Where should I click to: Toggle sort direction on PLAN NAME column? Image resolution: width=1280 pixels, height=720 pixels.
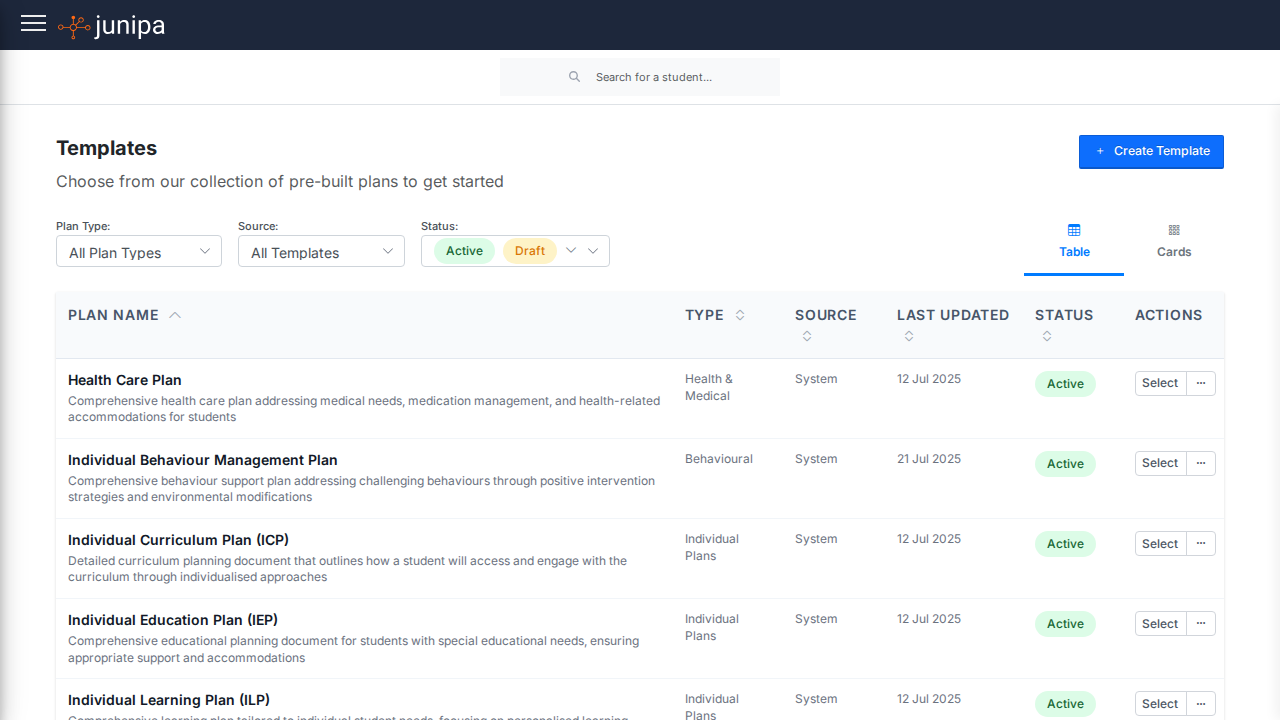pyautogui.click(x=175, y=314)
